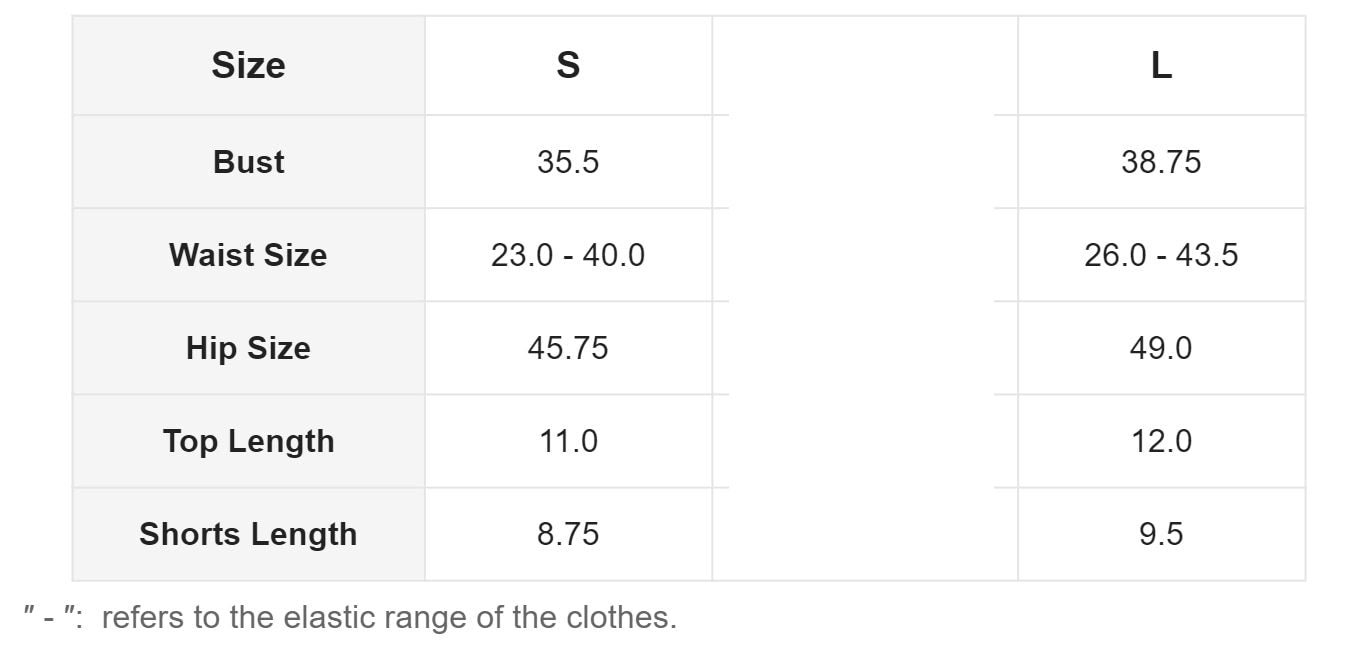Select the 12.0 top length value
This screenshot has width=1347, height=660.
click(x=1161, y=441)
